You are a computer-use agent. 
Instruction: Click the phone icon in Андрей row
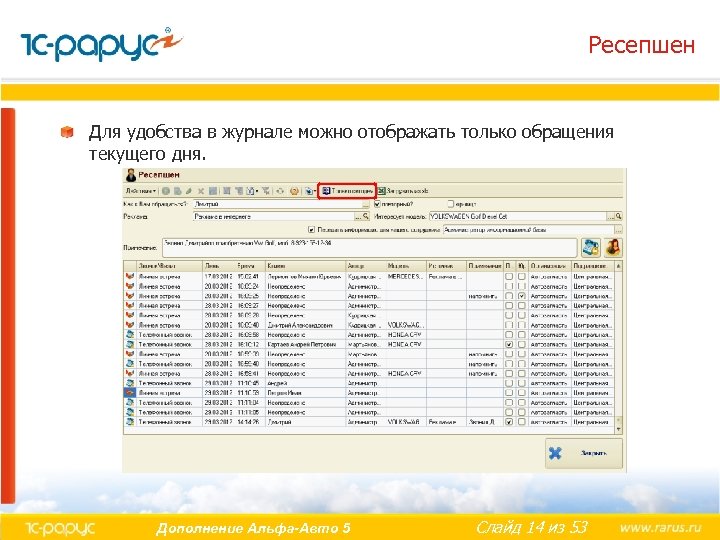pos(130,382)
